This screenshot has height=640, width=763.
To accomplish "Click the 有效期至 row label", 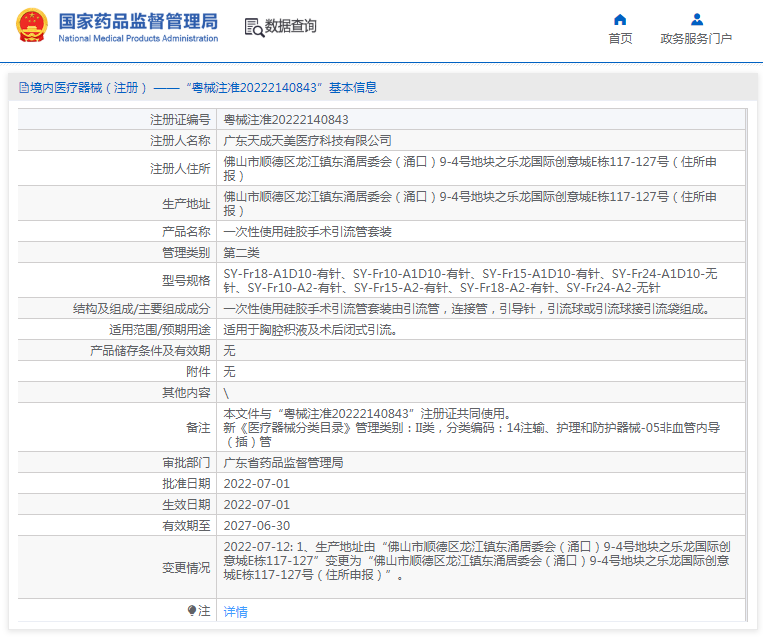I will tap(186, 526).
